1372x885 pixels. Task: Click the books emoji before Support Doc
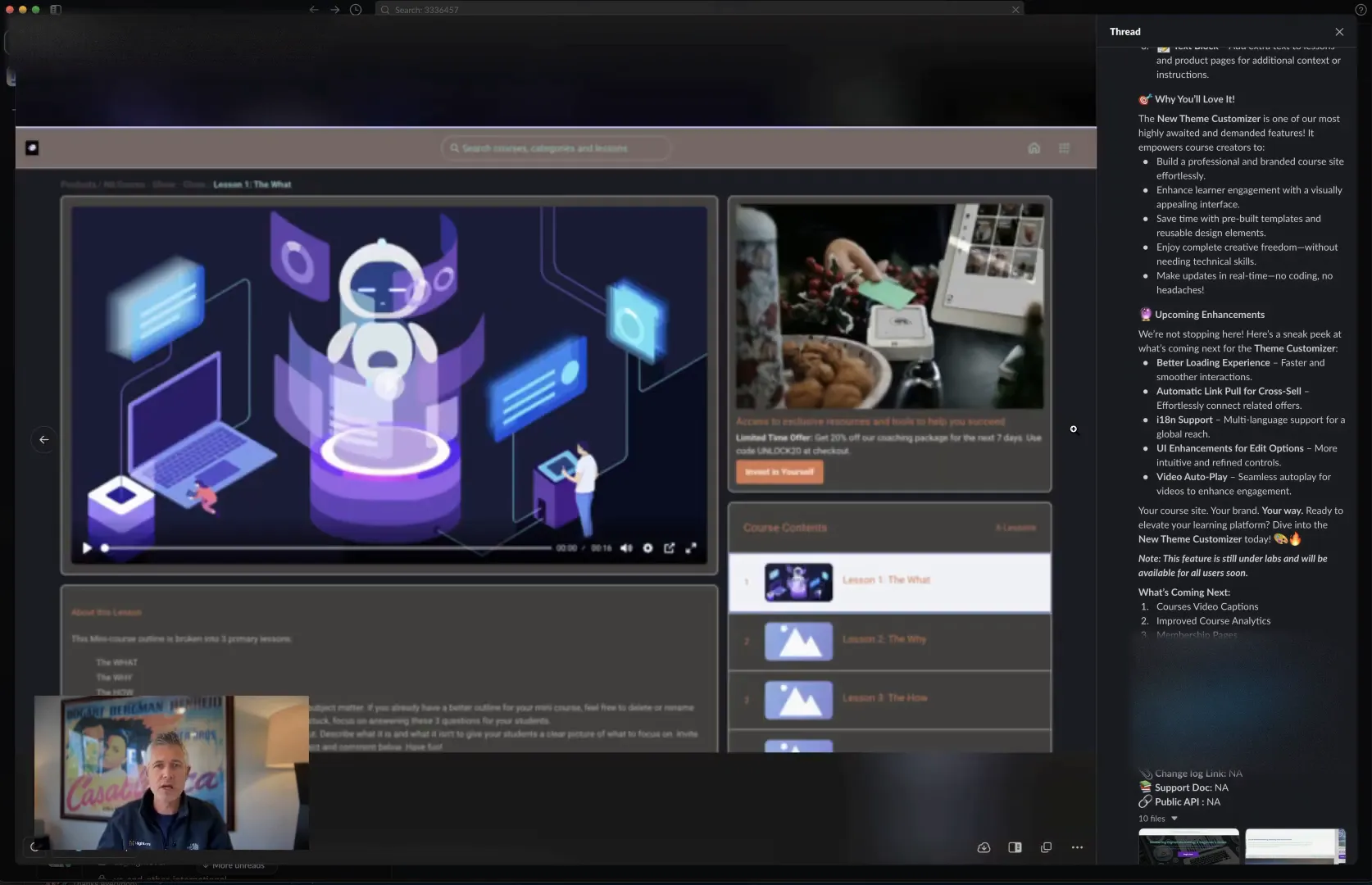pos(1145,787)
